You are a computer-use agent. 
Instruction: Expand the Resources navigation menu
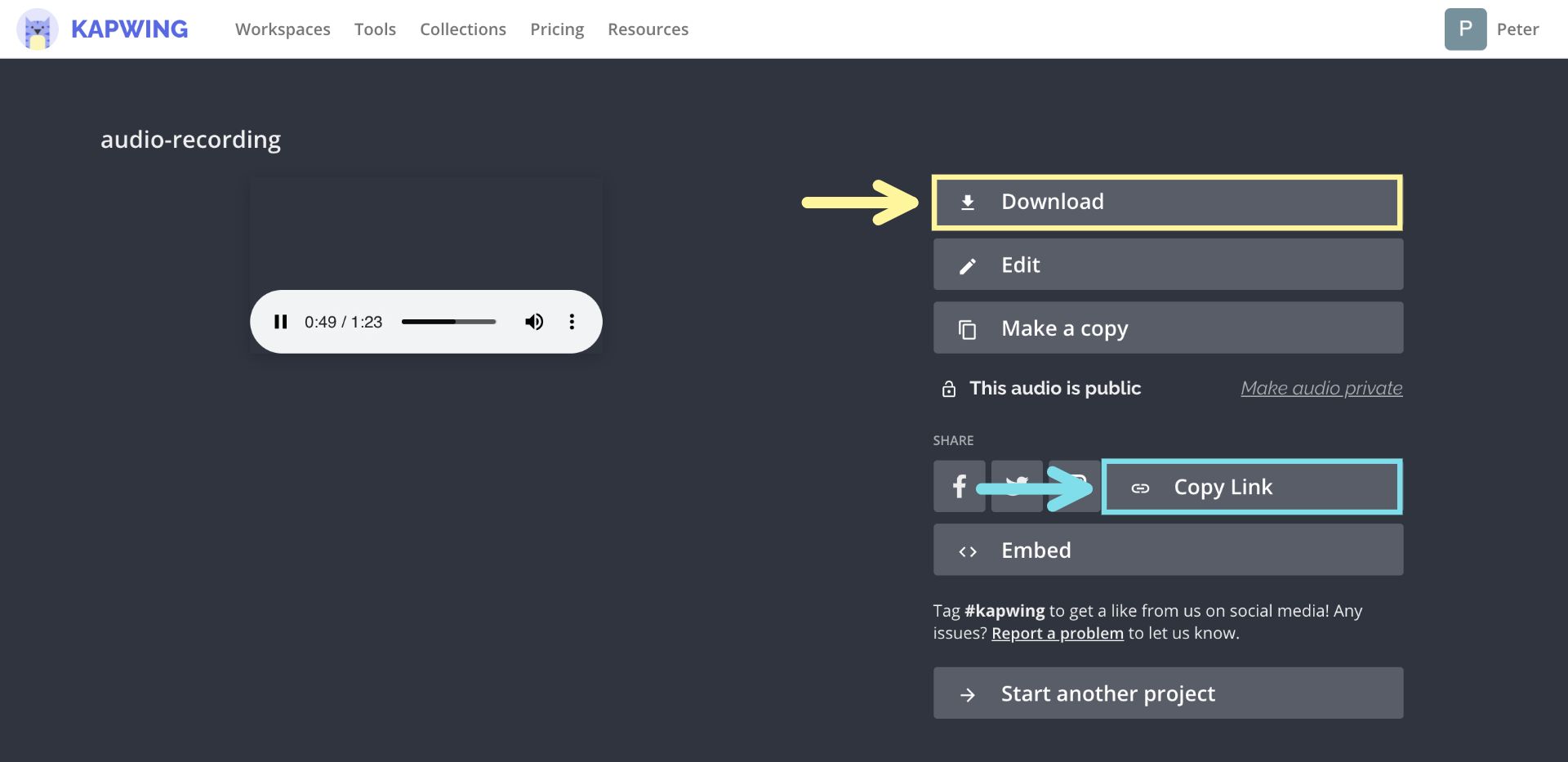648,29
